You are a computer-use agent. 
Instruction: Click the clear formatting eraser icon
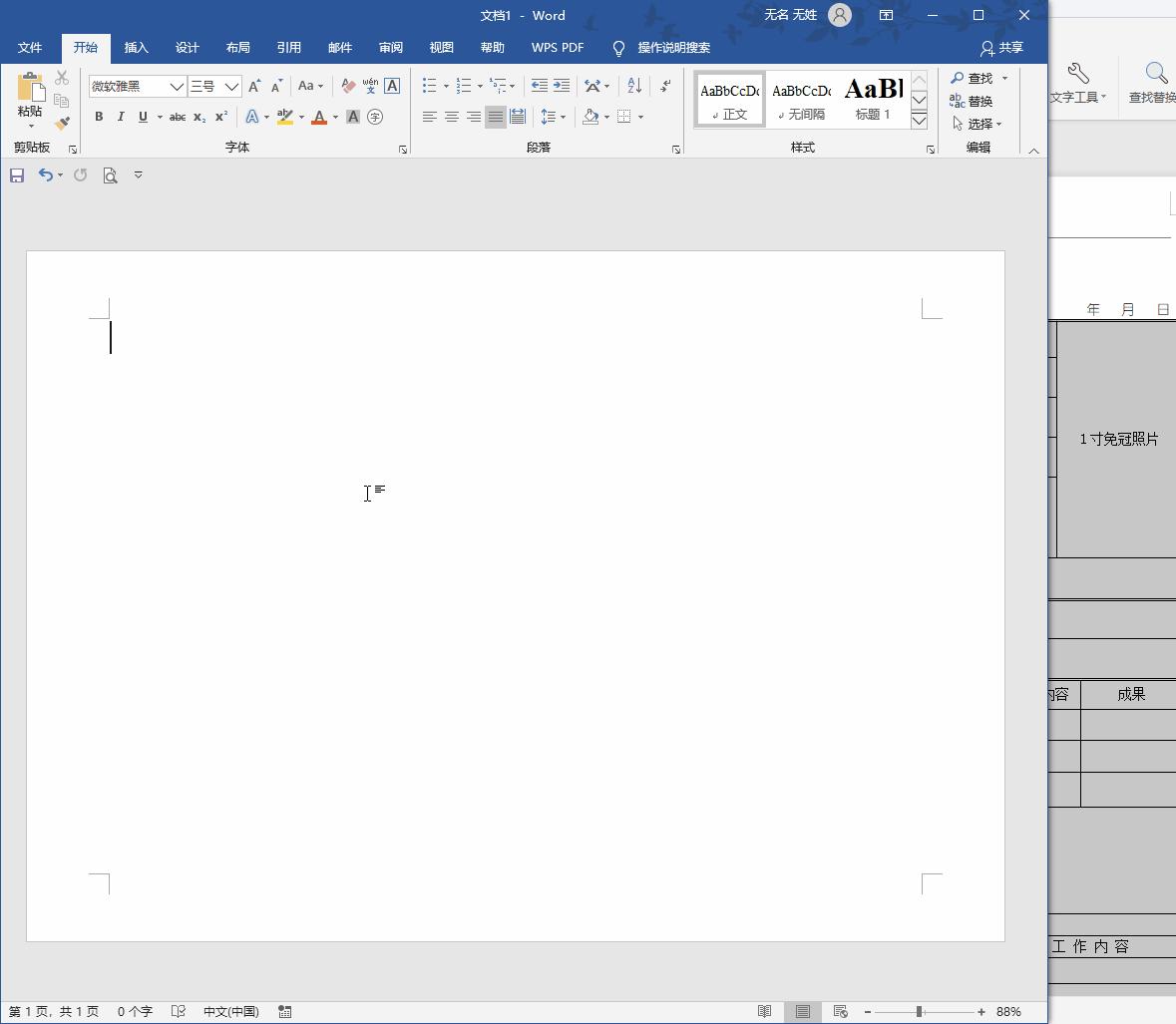[348, 87]
